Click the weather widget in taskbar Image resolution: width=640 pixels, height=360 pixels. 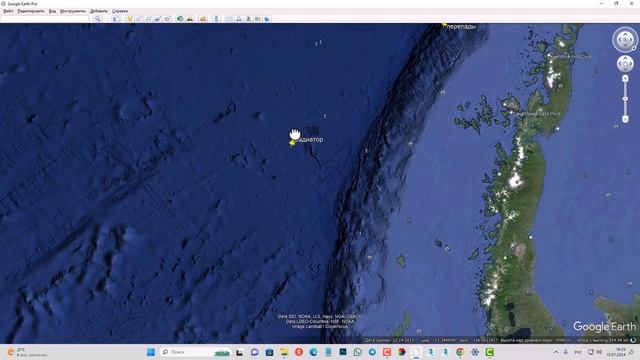click(27, 352)
